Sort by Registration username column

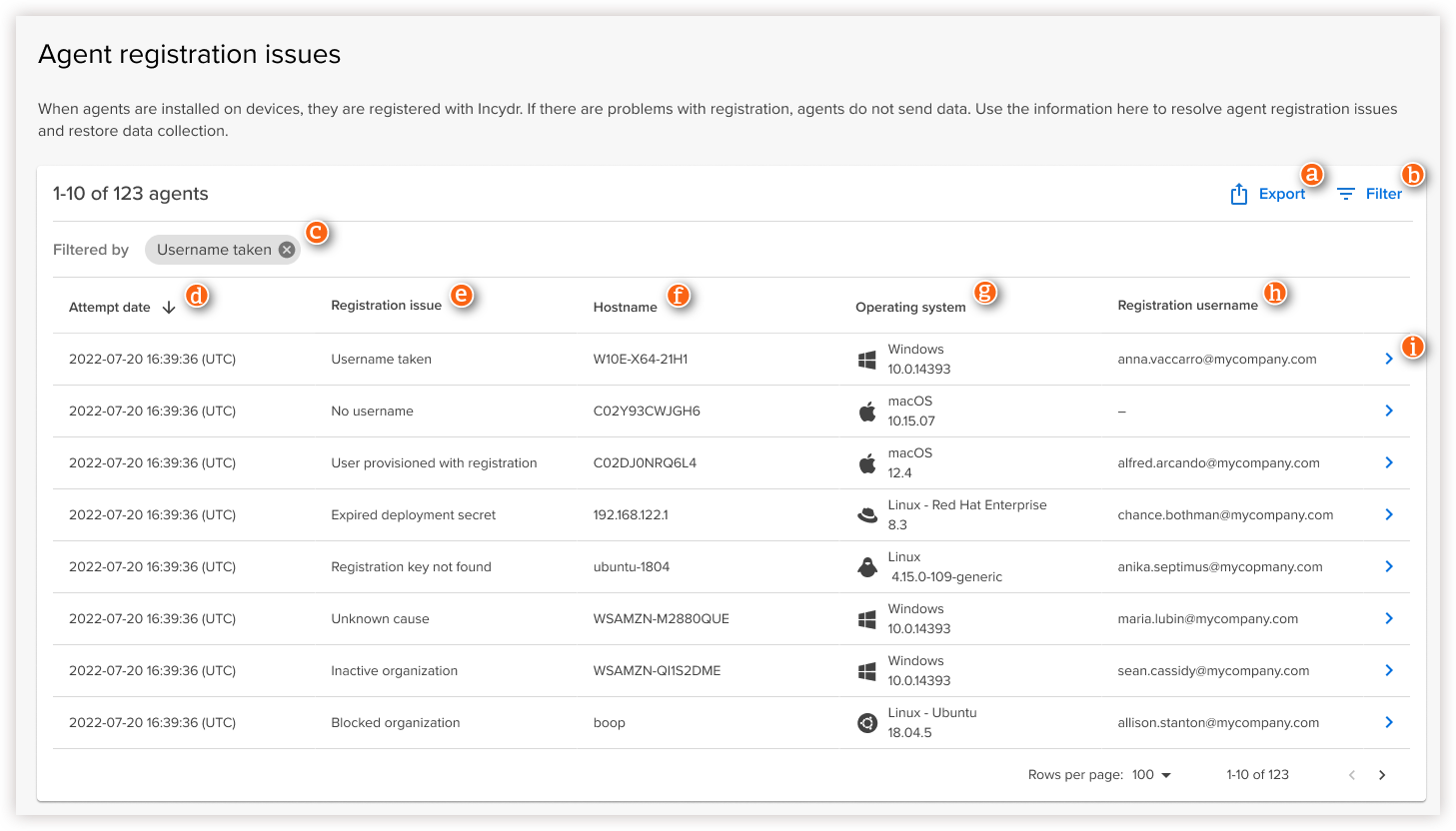pos(1187,306)
